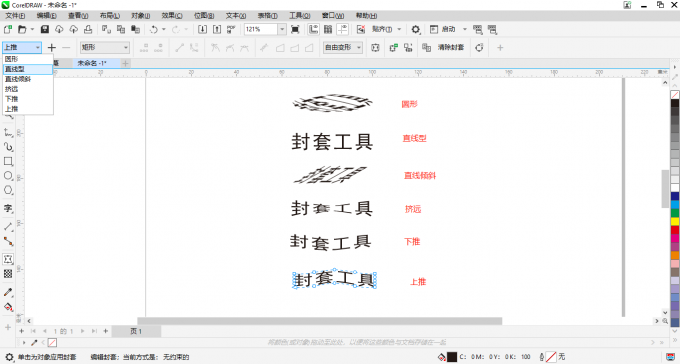Screen dimensions: 680x364
Task: Choose 挤远 from the preset list
Action: coord(27,89)
